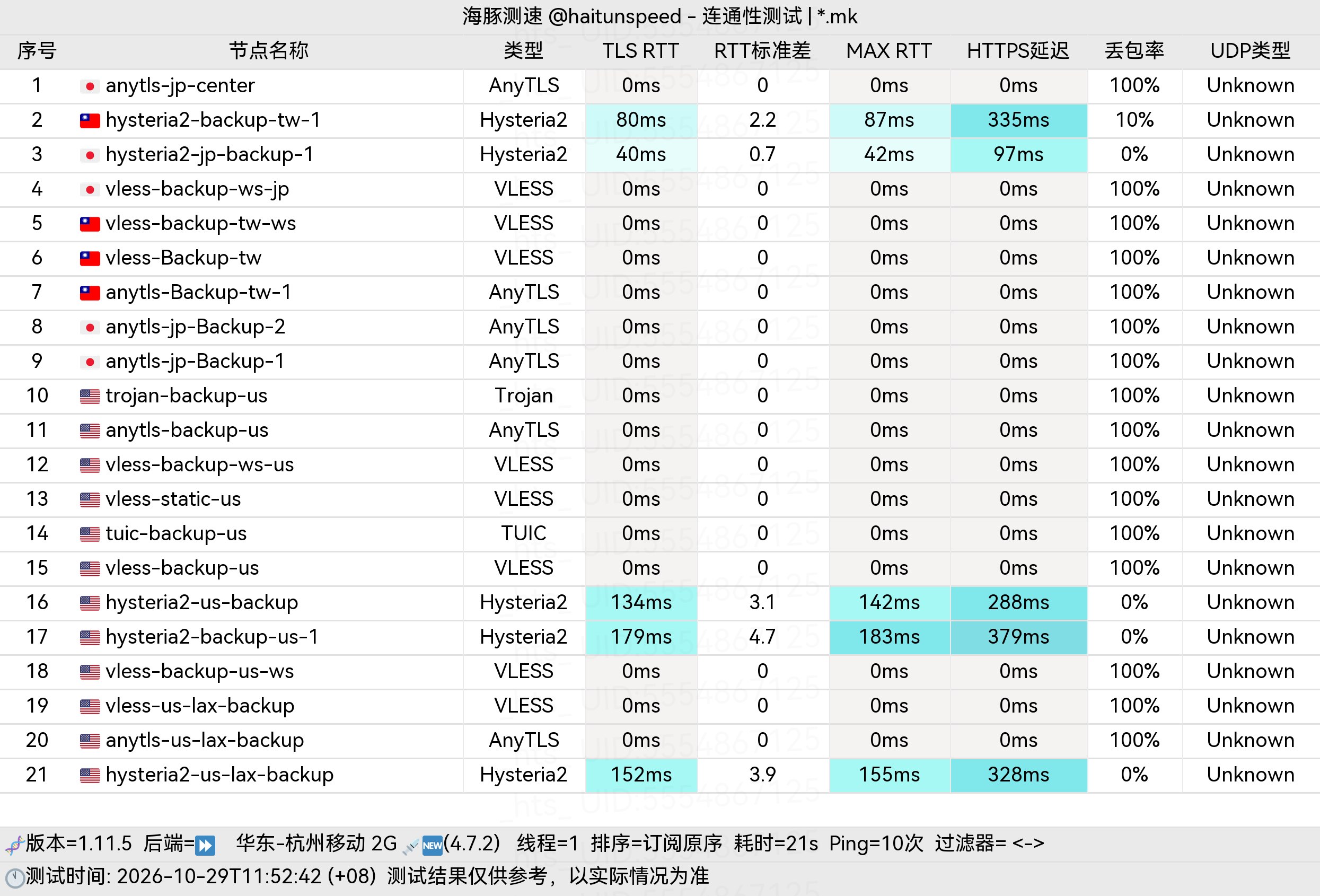Select the 379ms HTTPS latency cell
1320x896 pixels.
point(1019,637)
